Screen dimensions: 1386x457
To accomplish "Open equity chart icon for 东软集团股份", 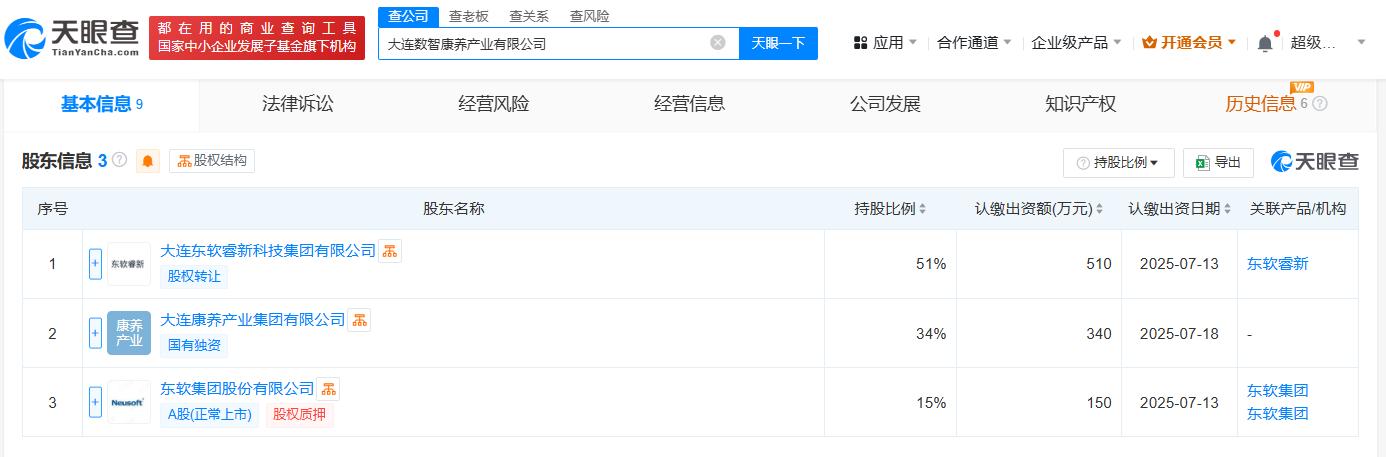I will (328, 389).
